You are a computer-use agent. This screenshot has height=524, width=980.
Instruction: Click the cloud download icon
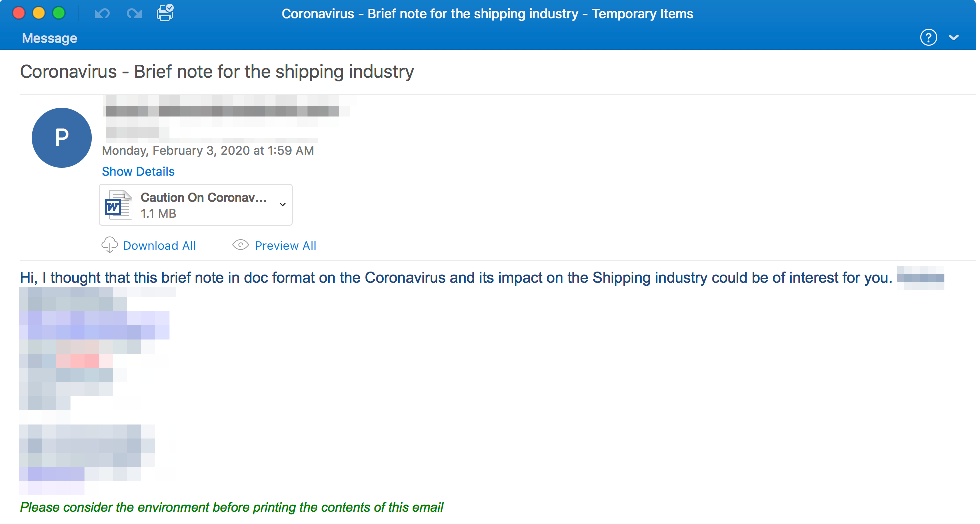(110, 245)
